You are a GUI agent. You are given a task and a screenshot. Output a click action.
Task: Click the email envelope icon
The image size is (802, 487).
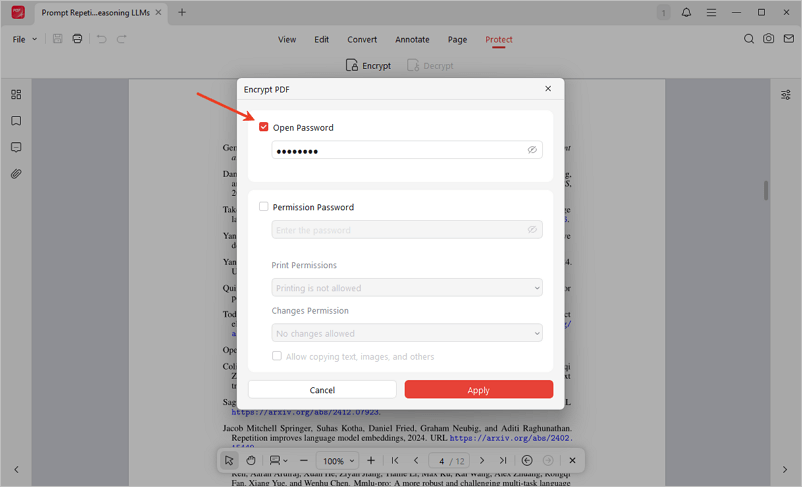tap(789, 39)
